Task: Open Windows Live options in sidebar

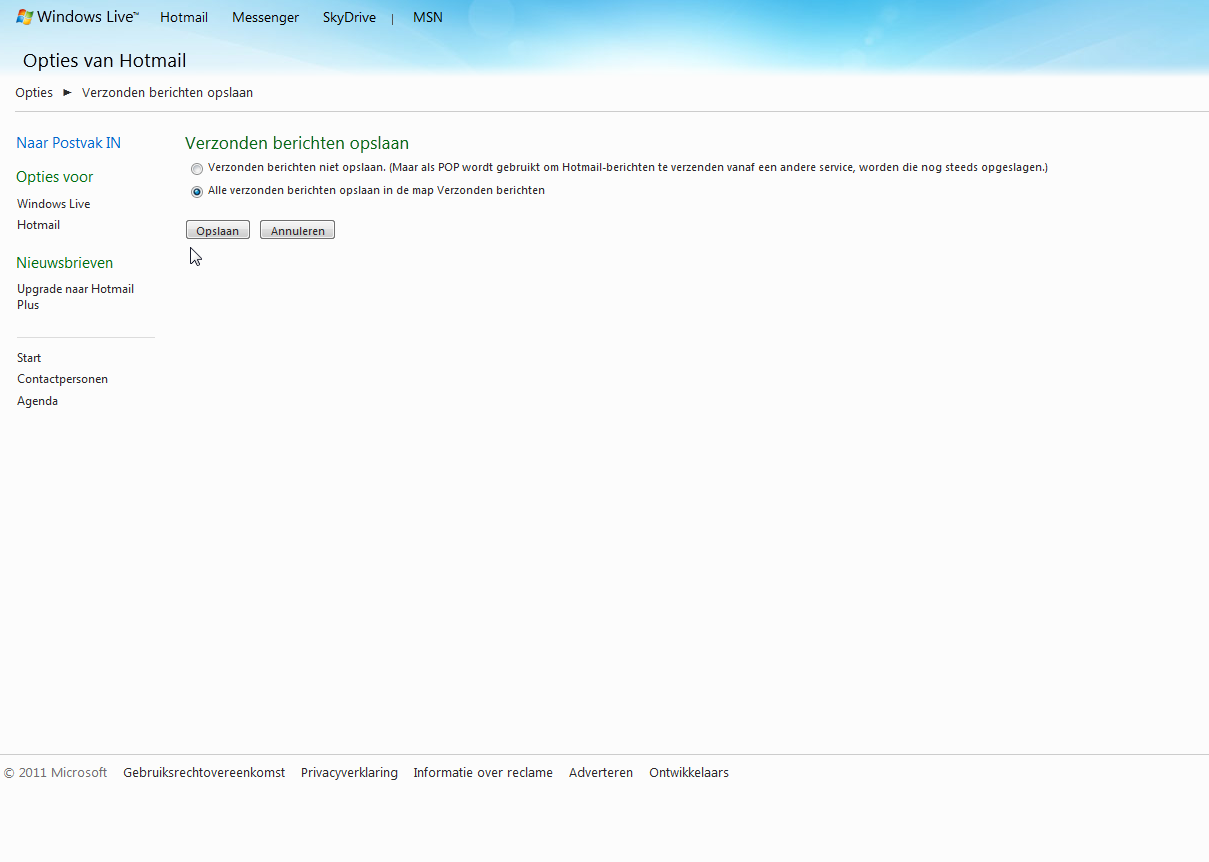Action: tap(53, 204)
